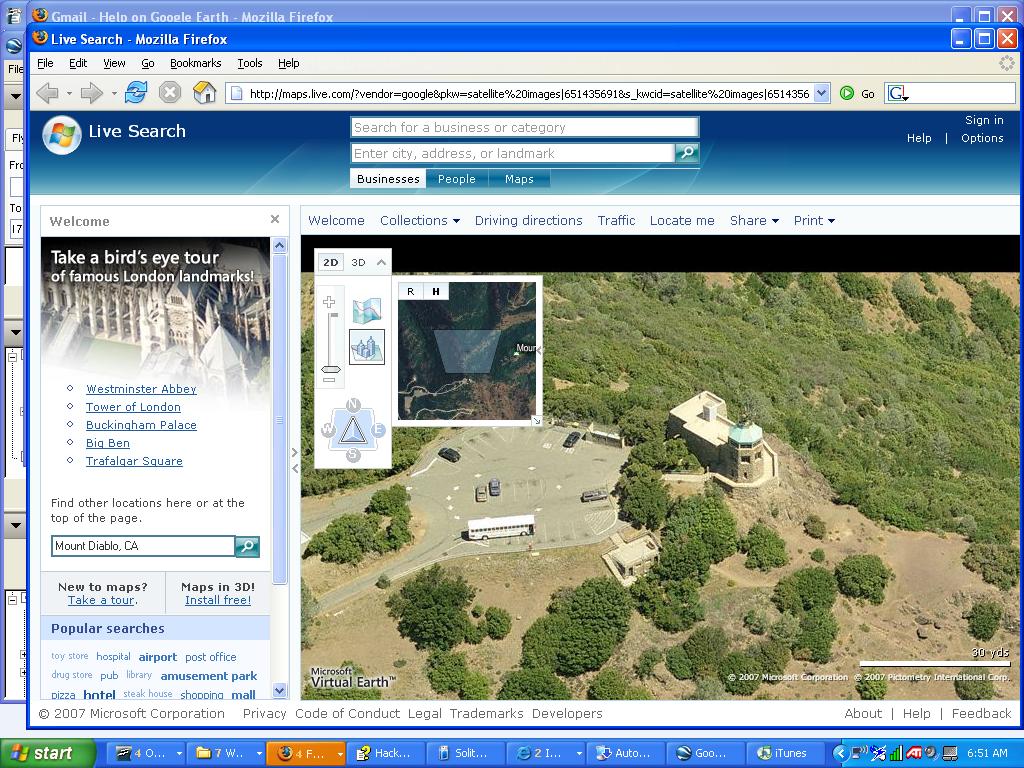Select the Maps search tab
Image resolution: width=1024 pixels, height=768 pixels.
(519, 179)
